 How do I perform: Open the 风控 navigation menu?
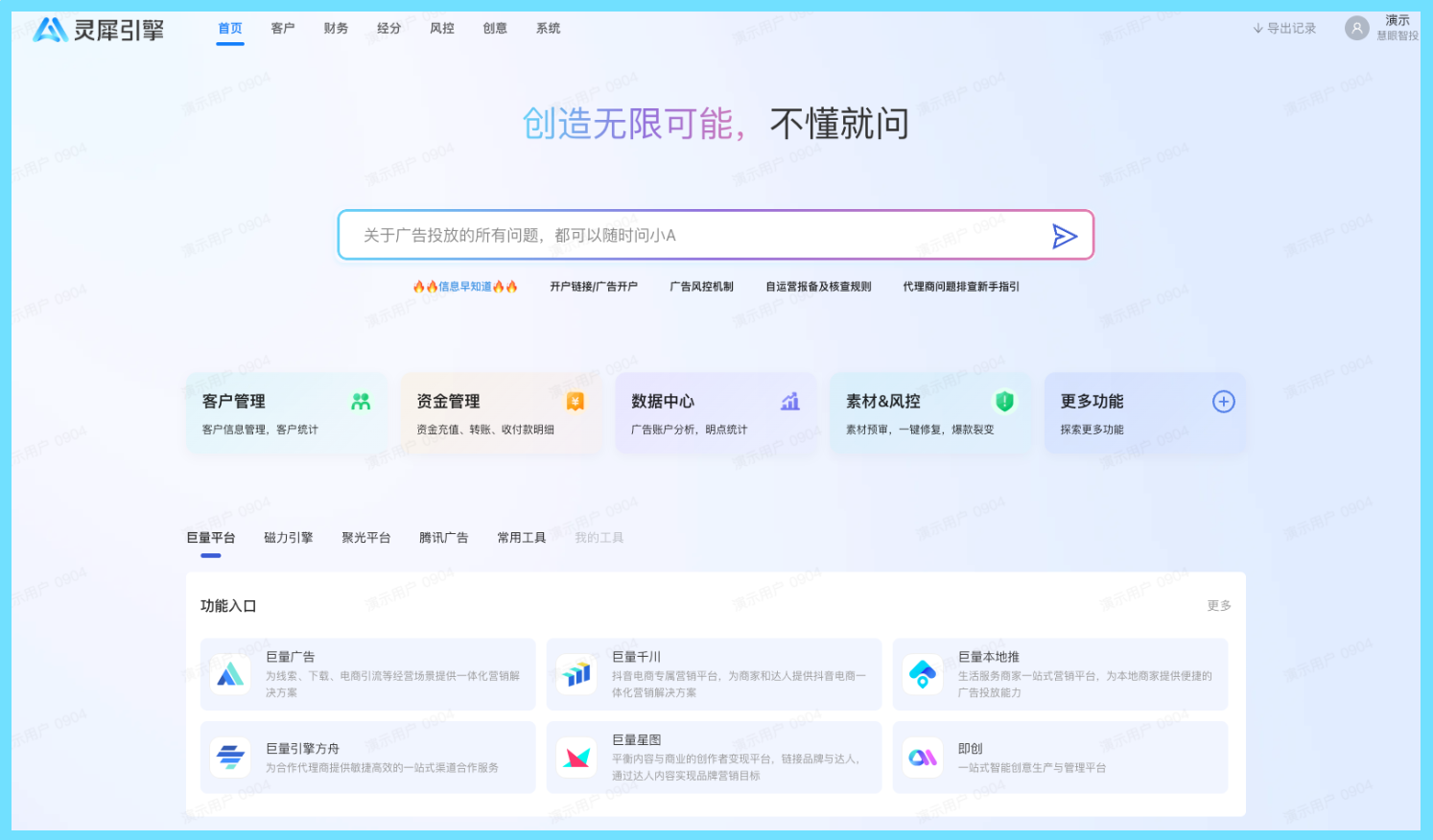click(x=442, y=29)
